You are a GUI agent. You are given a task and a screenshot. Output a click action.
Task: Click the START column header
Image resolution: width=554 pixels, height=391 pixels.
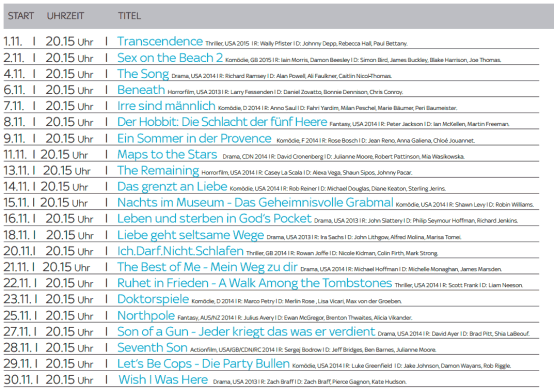(x=21, y=16)
